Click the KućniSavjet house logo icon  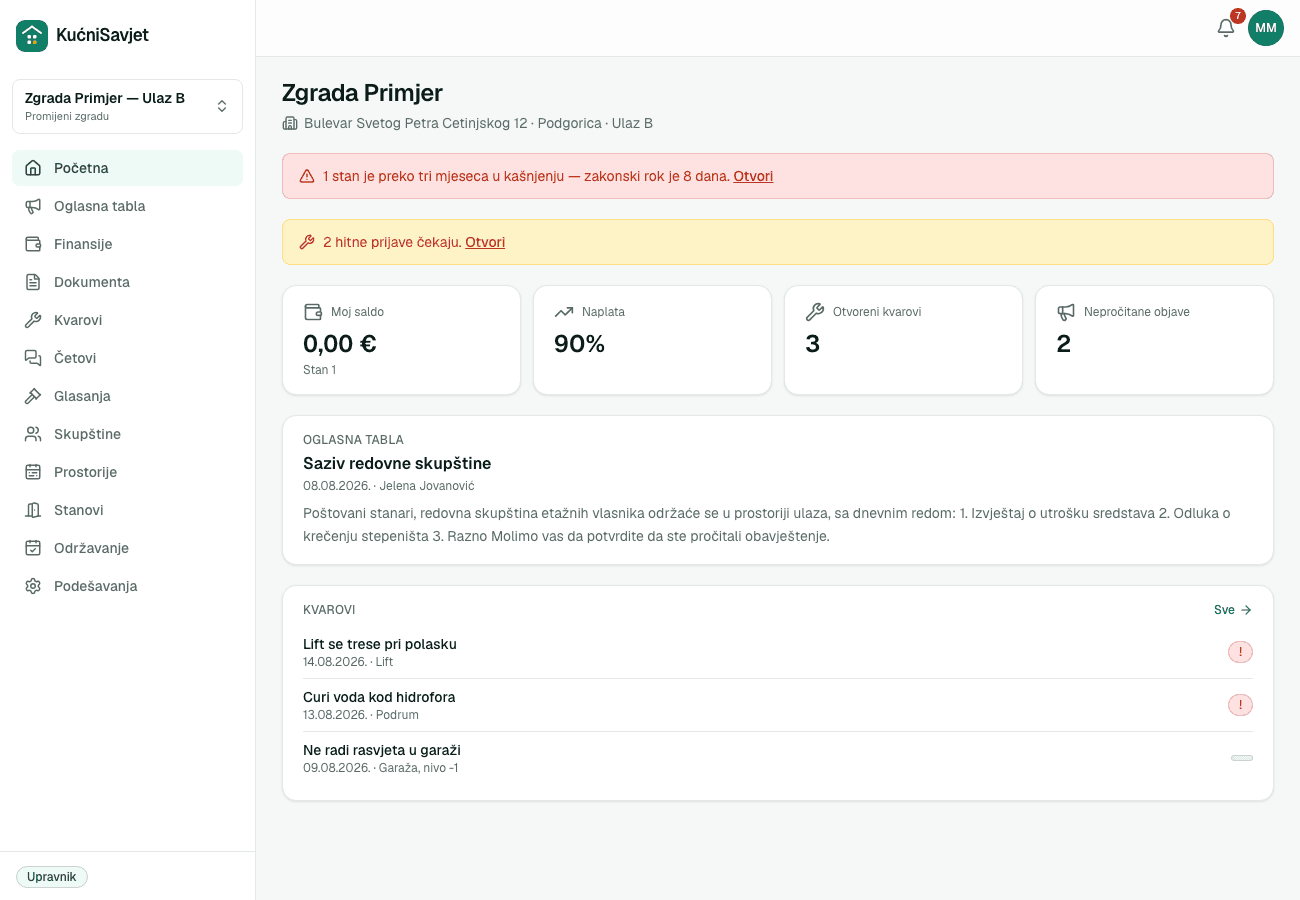click(x=32, y=36)
